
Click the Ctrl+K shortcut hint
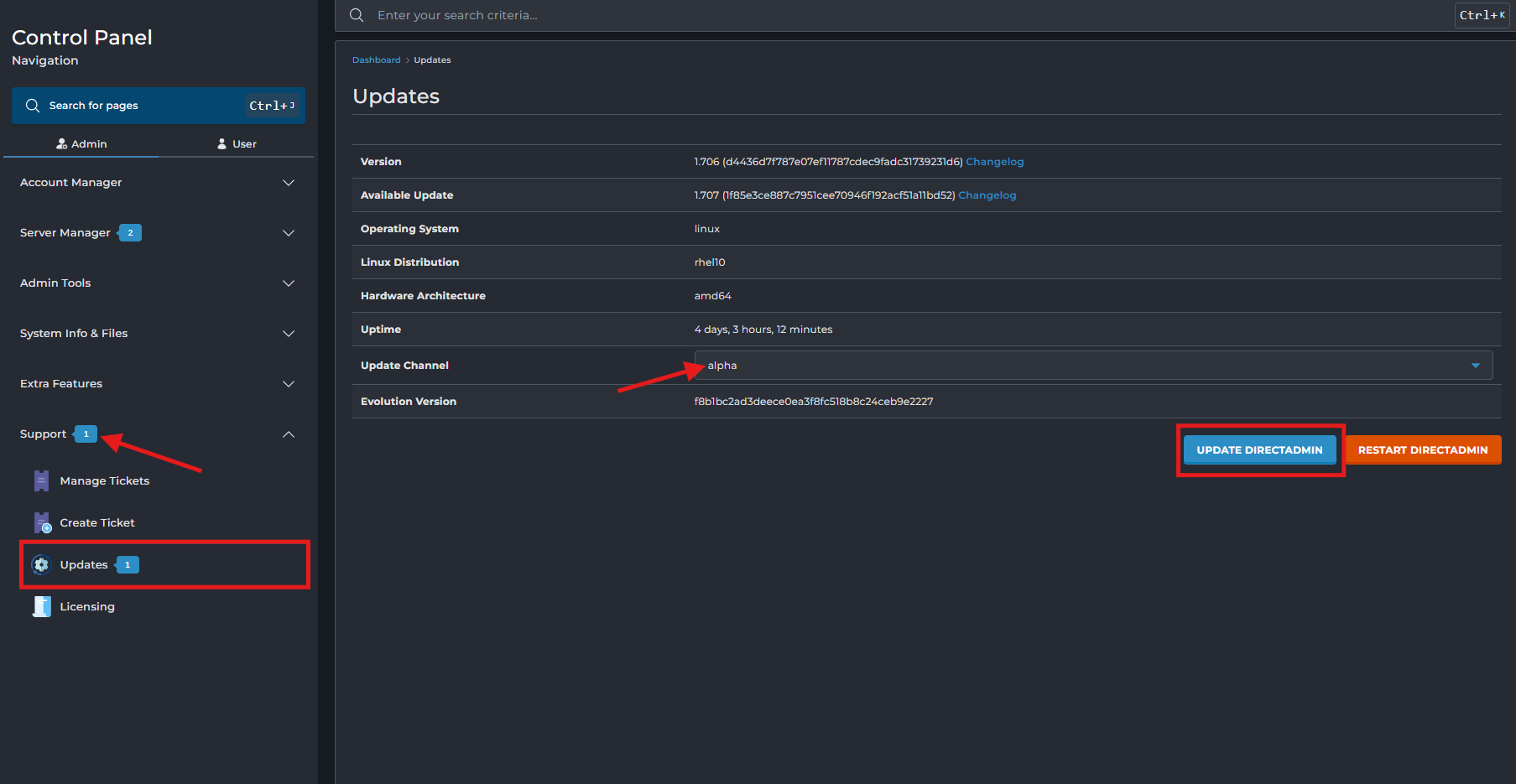point(1482,15)
